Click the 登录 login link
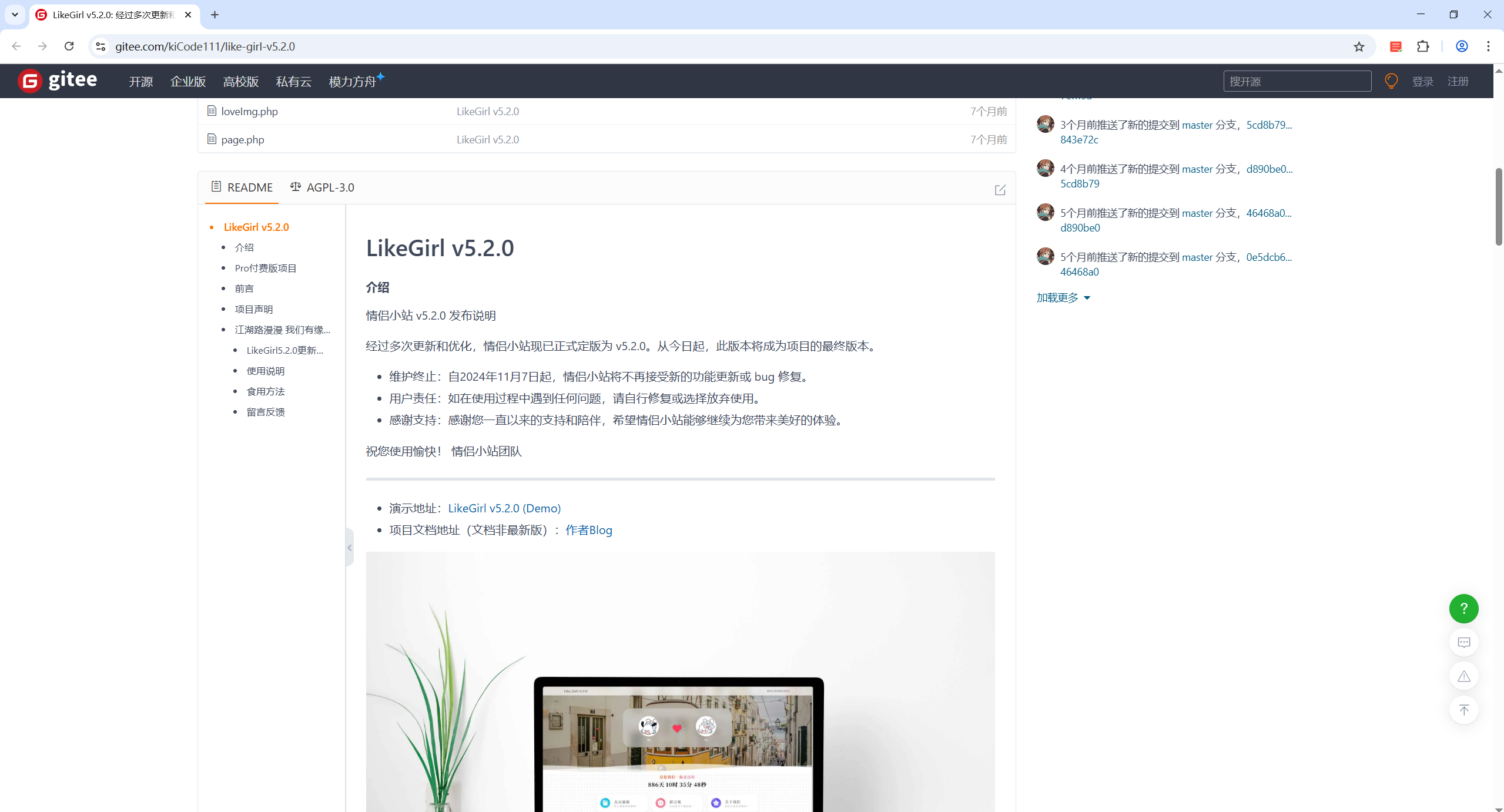 click(x=1423, y=81)
